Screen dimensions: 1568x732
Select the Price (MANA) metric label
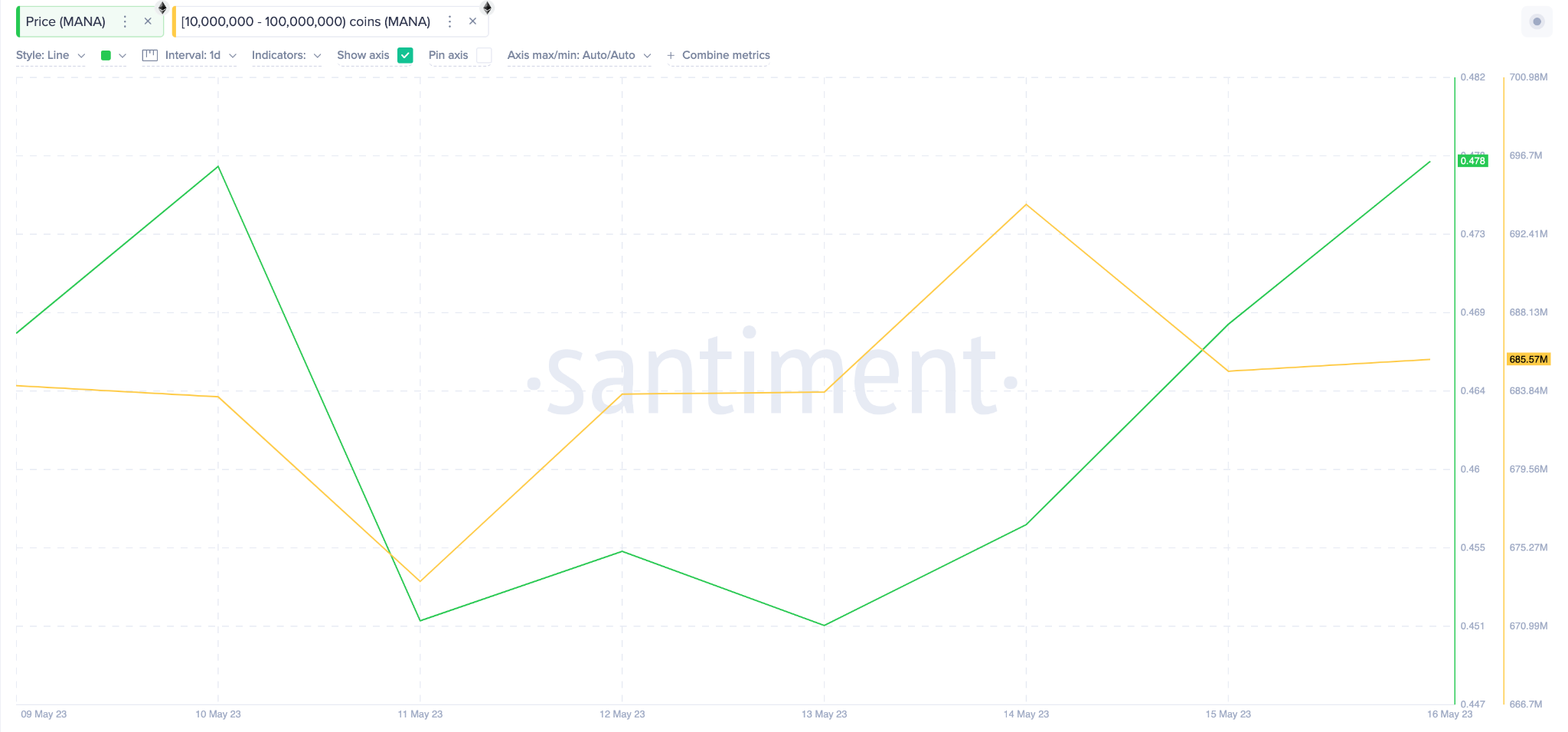coord(65,21)
